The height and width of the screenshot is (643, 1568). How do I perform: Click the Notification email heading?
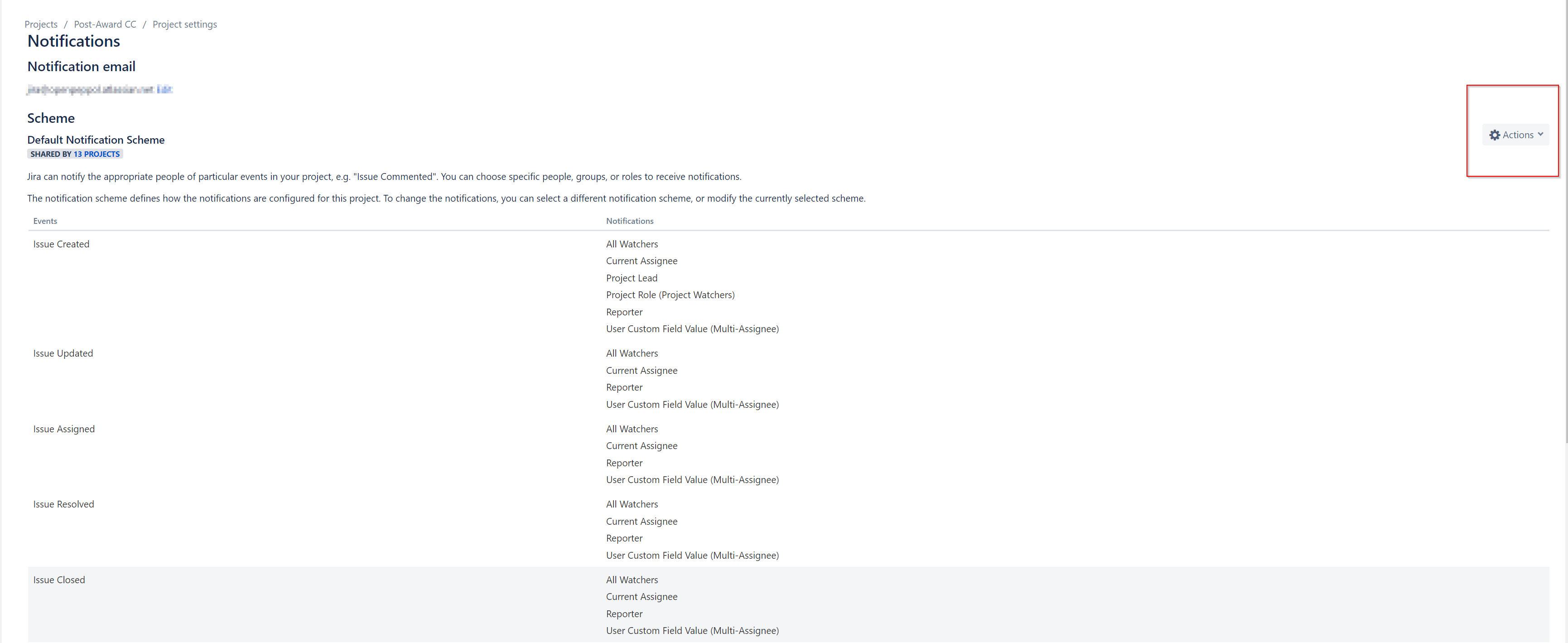pos(81,66)
